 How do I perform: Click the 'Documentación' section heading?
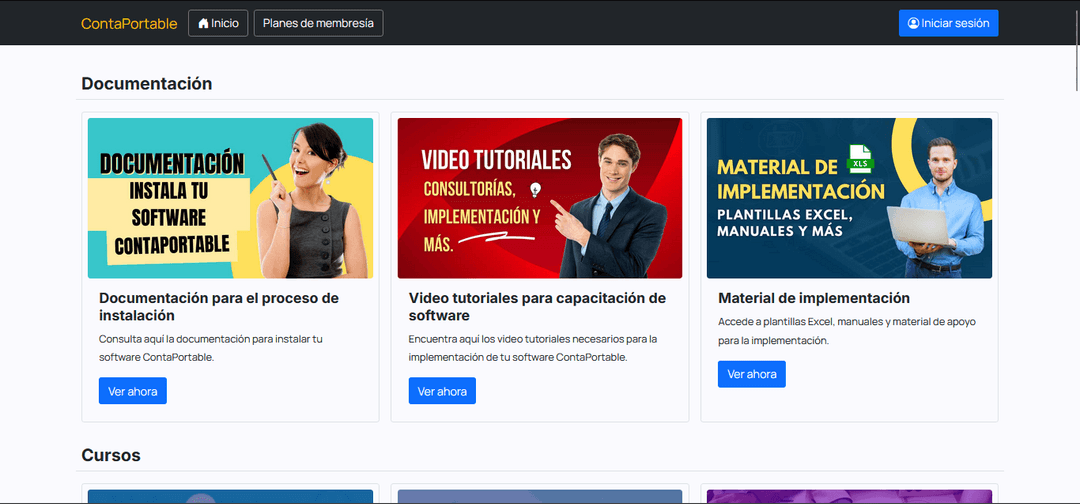click(x=147, y=83)
